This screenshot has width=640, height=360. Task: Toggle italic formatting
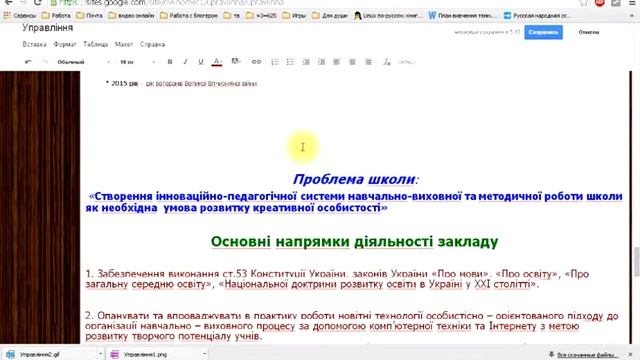185,62
